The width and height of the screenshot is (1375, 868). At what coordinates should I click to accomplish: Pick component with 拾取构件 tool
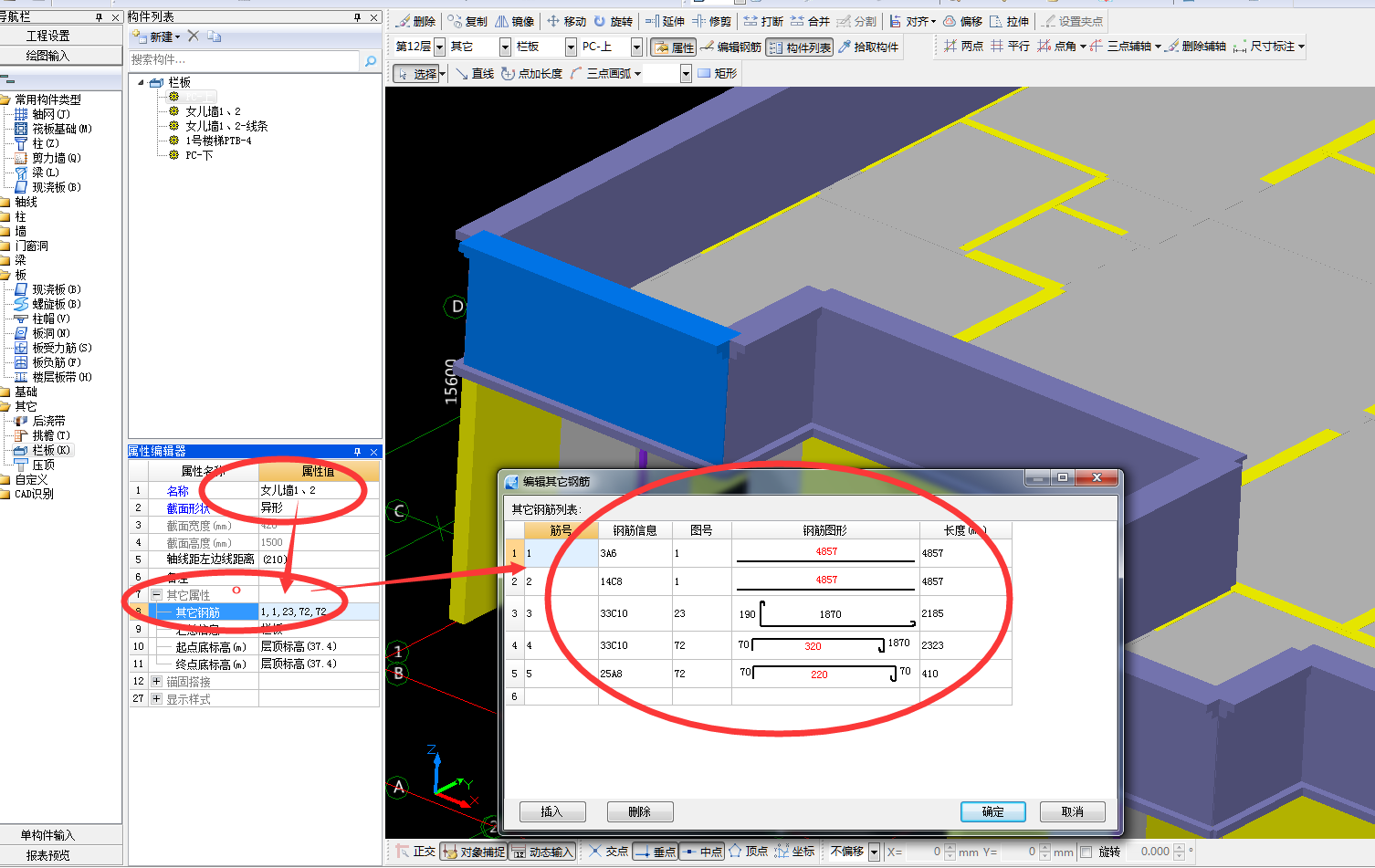coord(868,47)
